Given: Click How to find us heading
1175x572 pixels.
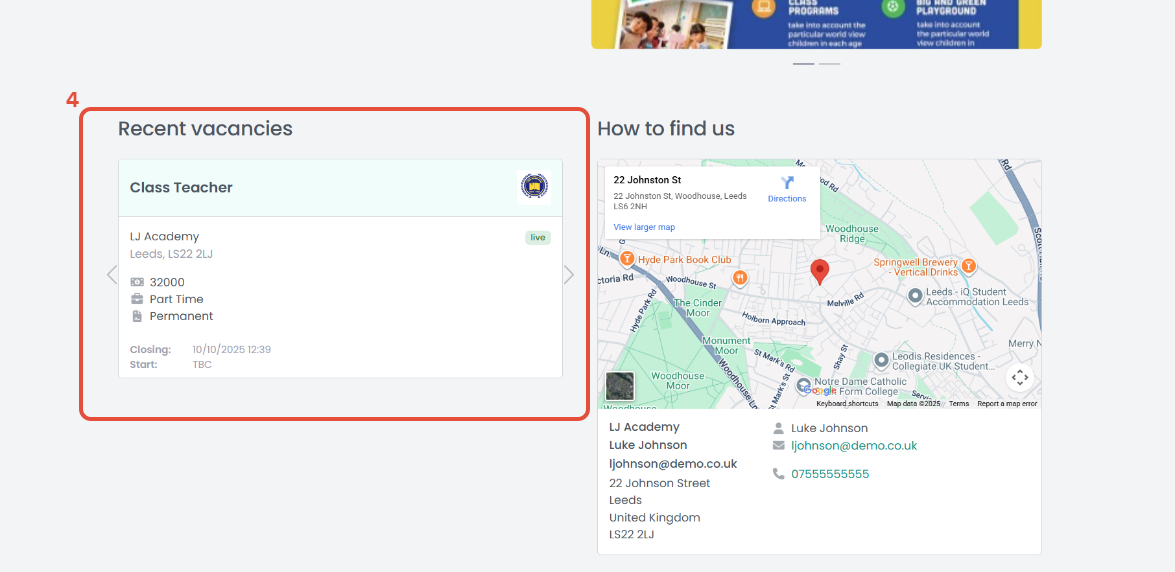Looking at the screenshot, I should coord(666,129).
